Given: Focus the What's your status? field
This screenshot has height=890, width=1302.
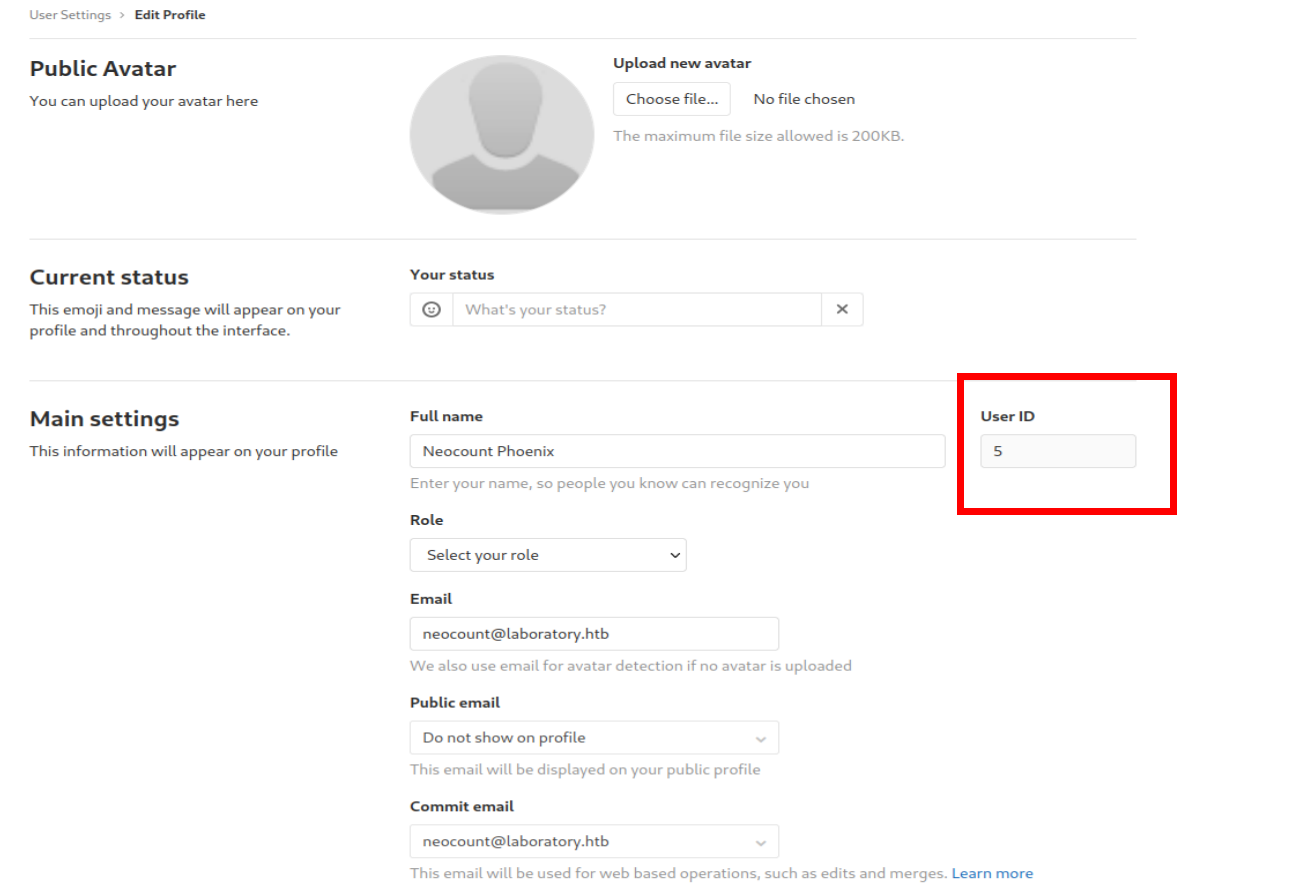Looking at the screenshot, I should [636, 310].
